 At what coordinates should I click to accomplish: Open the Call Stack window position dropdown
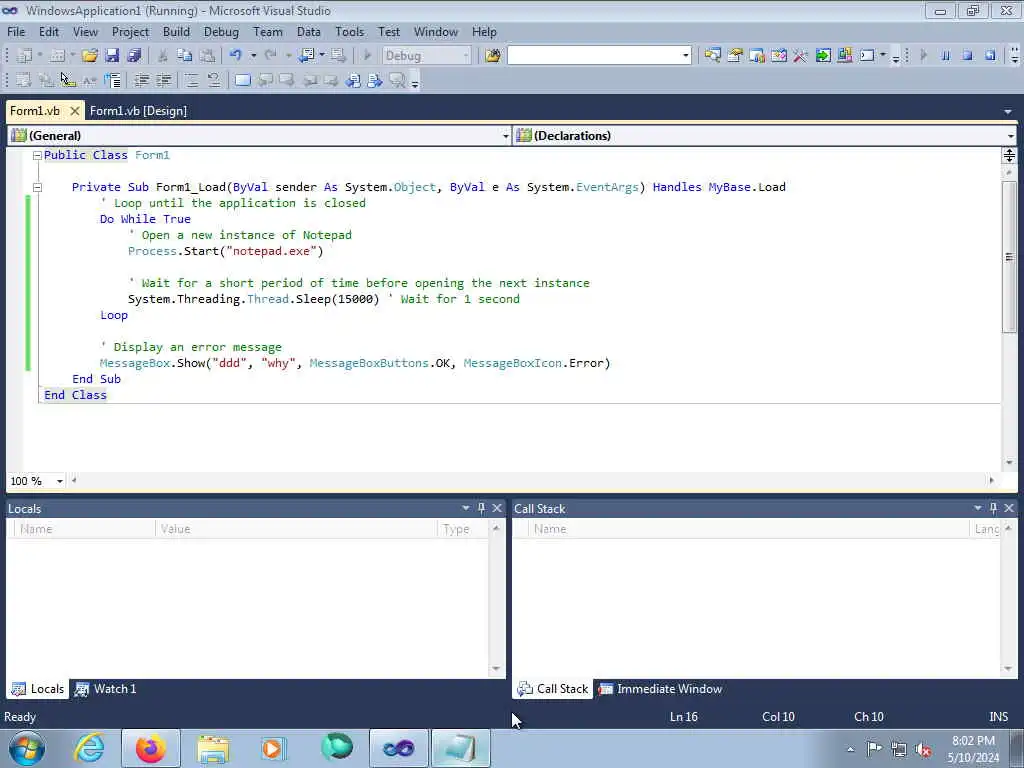(x=978, y=508)
